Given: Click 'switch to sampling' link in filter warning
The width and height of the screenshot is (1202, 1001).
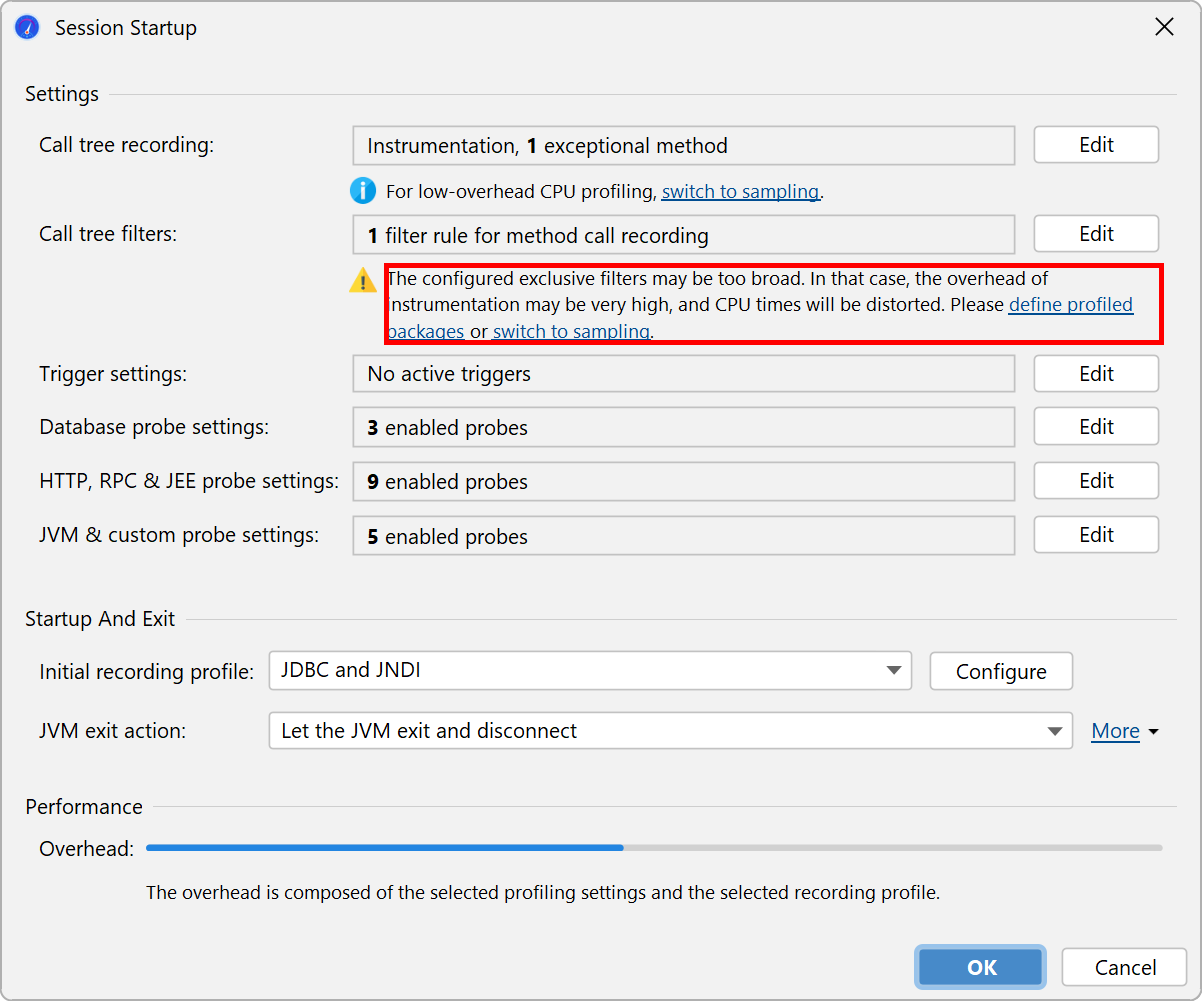Looking at the screenshot, I should 571,331.
